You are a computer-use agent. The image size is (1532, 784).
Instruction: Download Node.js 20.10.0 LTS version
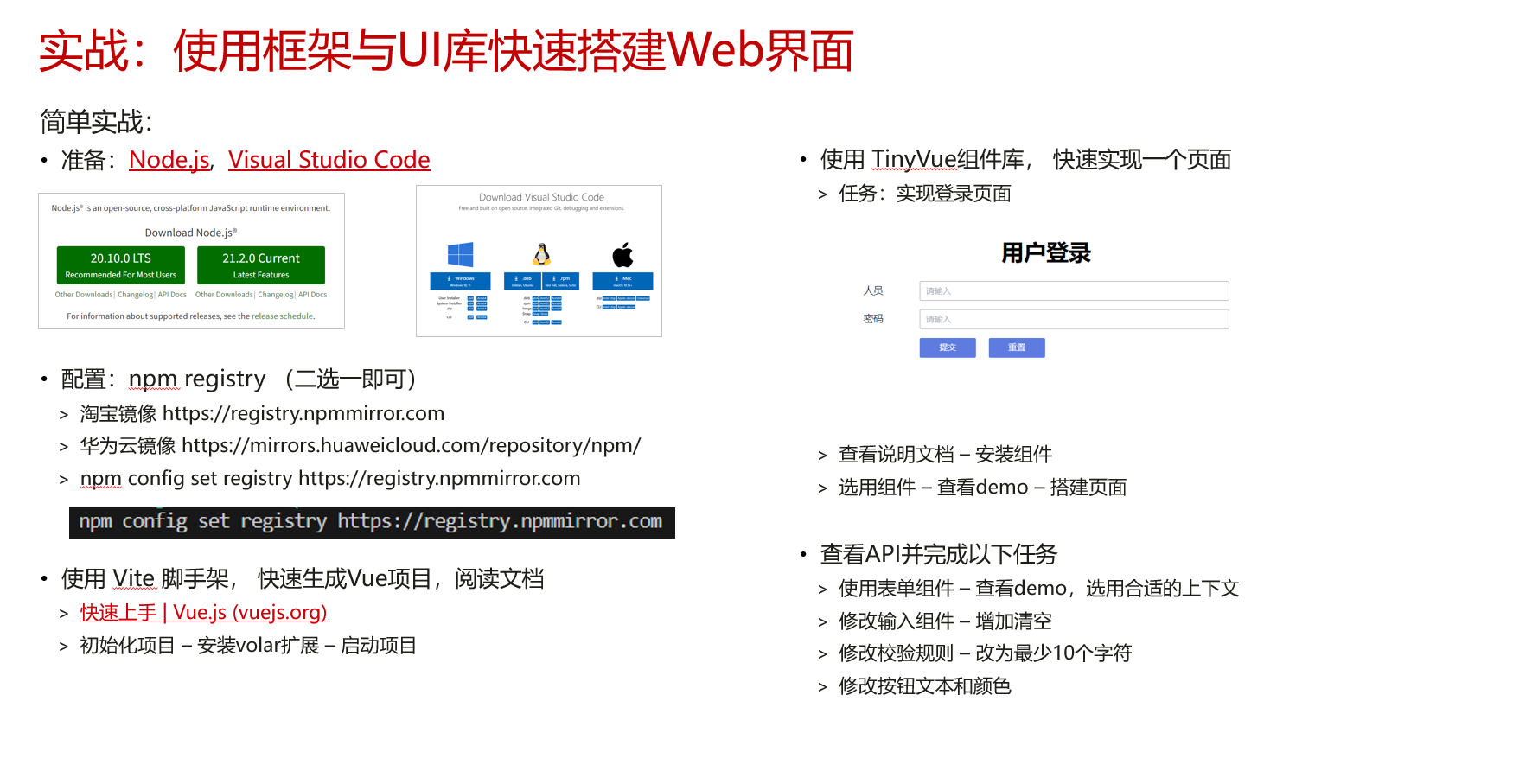coord(121,265)
